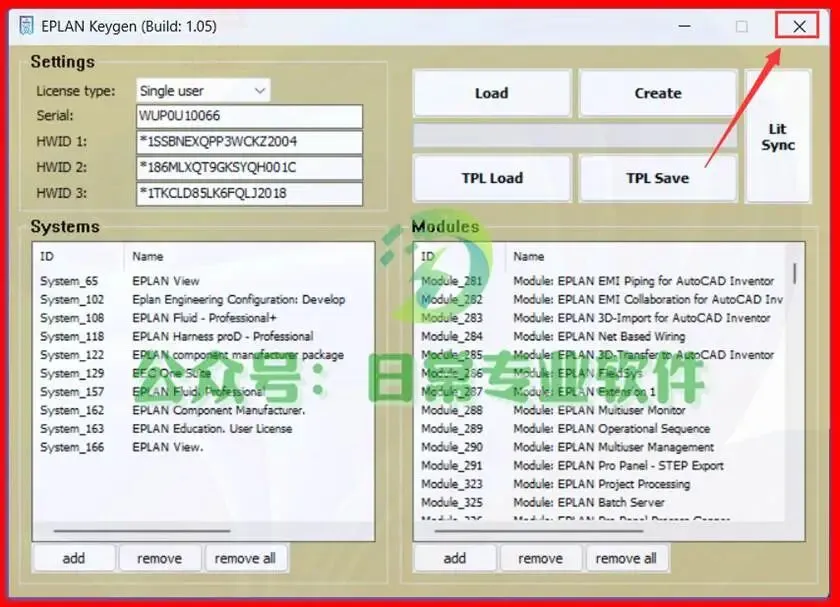Select the System_157 row
The width and height of the screenshot is (840, 607).
click(203, 392)
